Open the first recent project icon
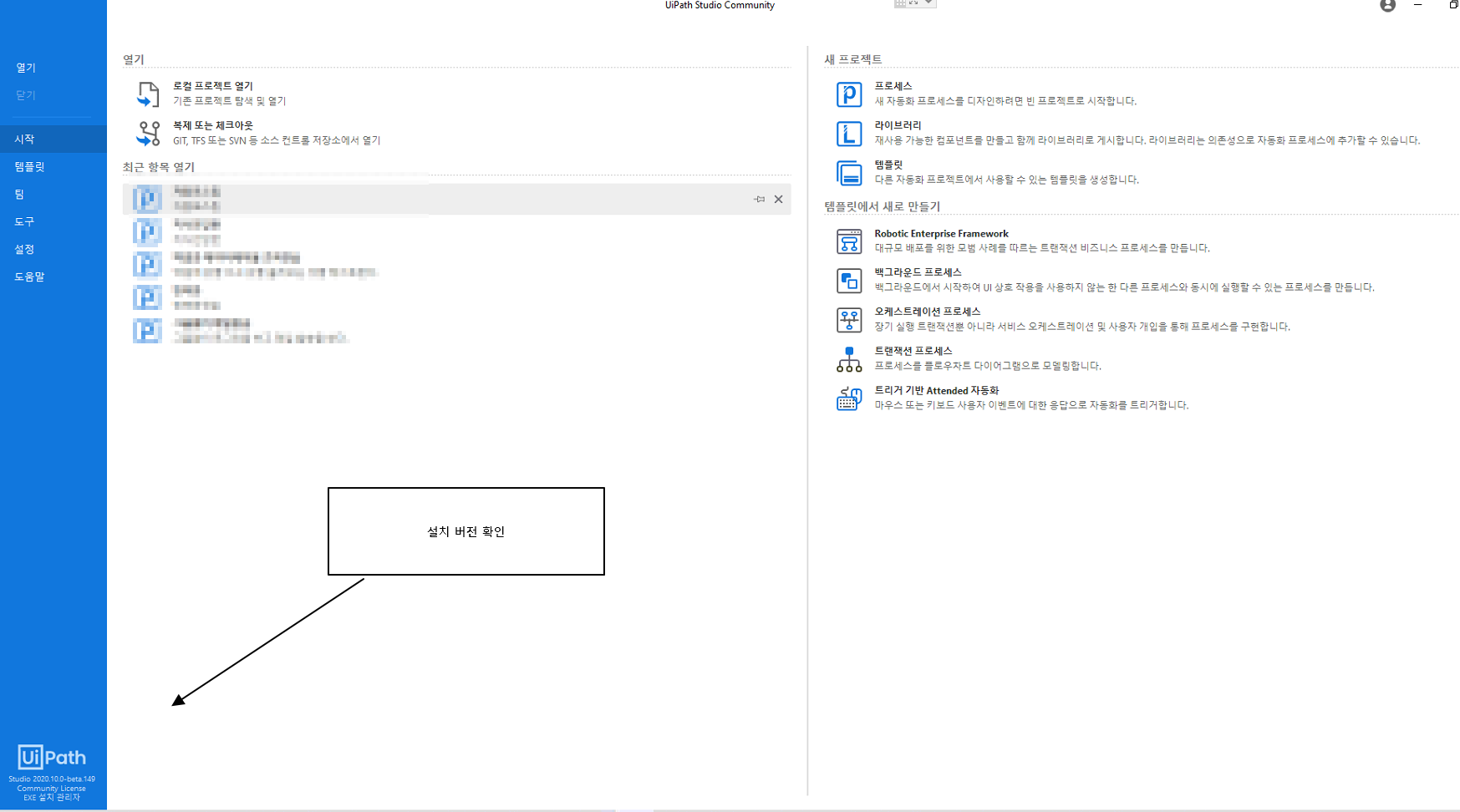 point(148,199)
